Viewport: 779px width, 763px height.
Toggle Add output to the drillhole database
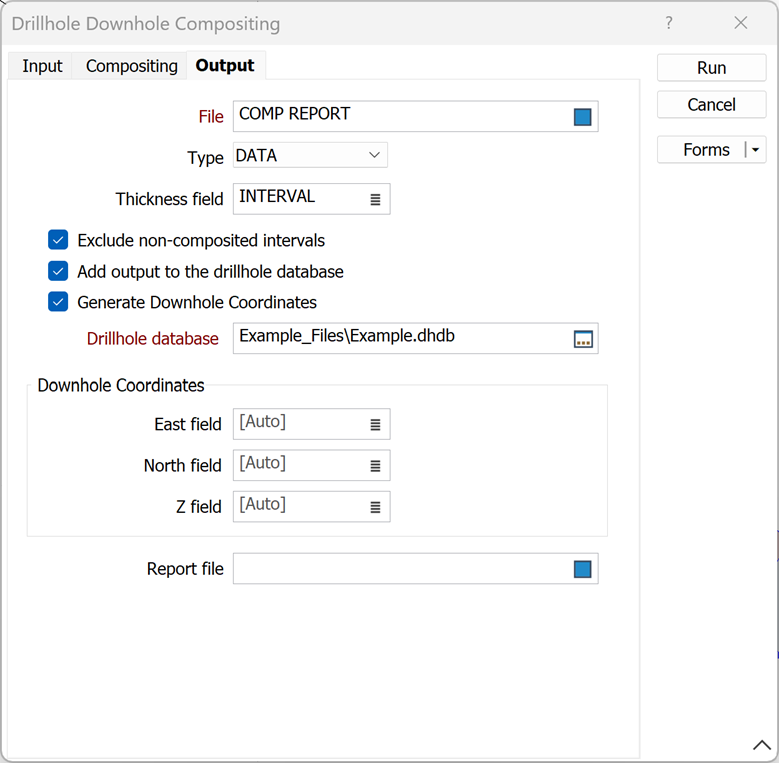(x=58, y=271)
